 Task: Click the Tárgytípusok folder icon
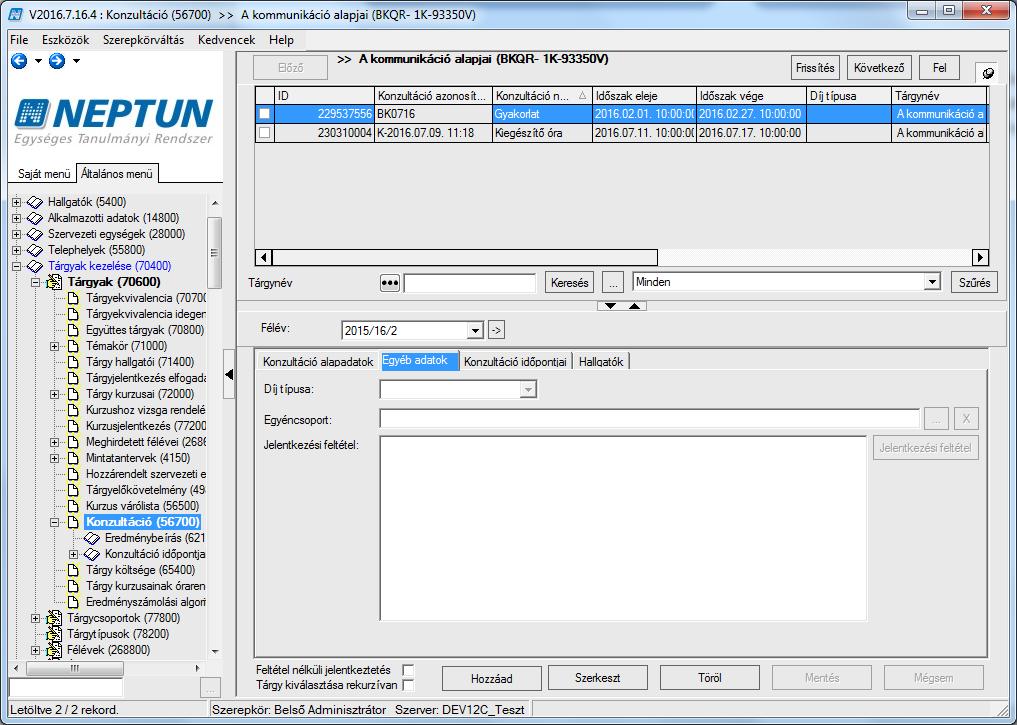pos(54,634)
